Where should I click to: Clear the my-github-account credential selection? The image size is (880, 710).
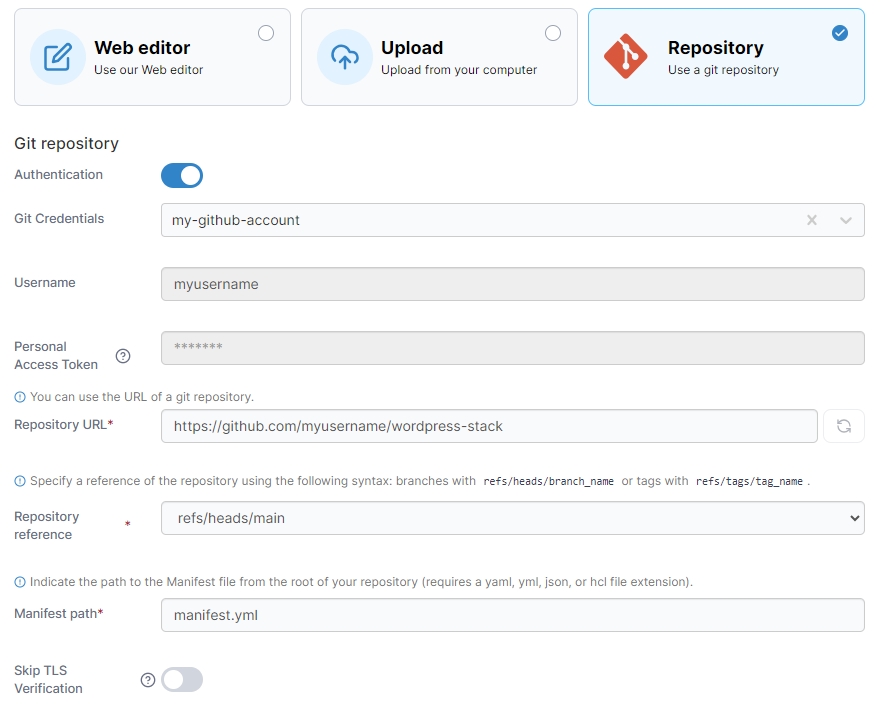click(x=812, y=220)
